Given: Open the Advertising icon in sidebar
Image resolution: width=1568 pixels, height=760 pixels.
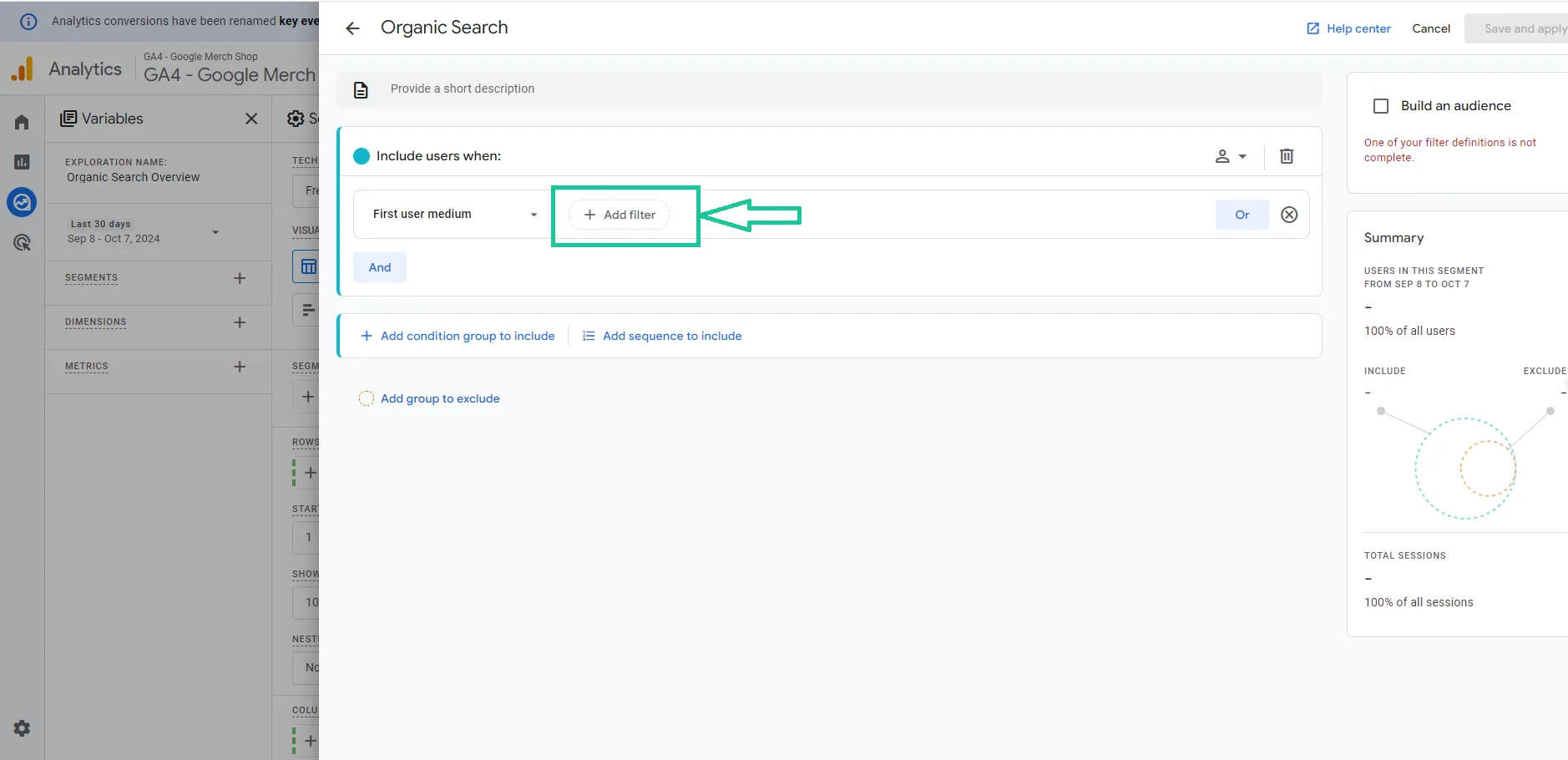Looking at the screenshot, I should (x=22, y=243).
